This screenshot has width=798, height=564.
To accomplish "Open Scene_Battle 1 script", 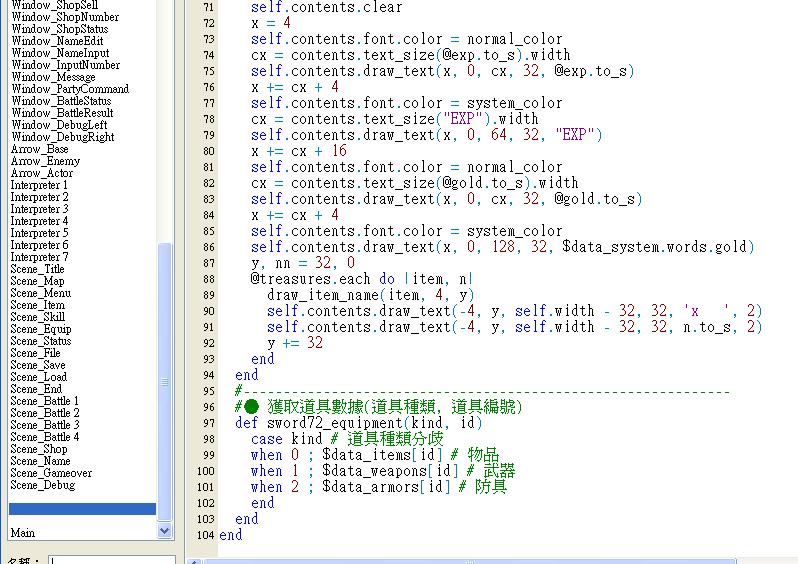I will [x=44, y=401].
